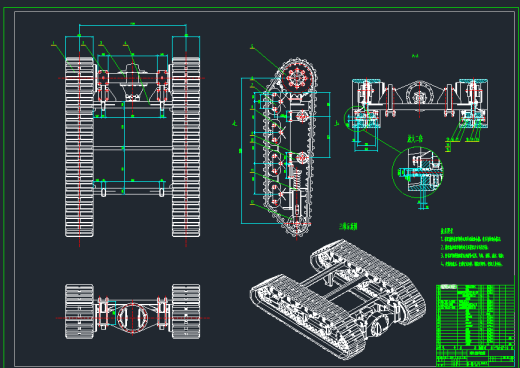
Task: Select the red drive sprocket in the side view
Action: 296,79
